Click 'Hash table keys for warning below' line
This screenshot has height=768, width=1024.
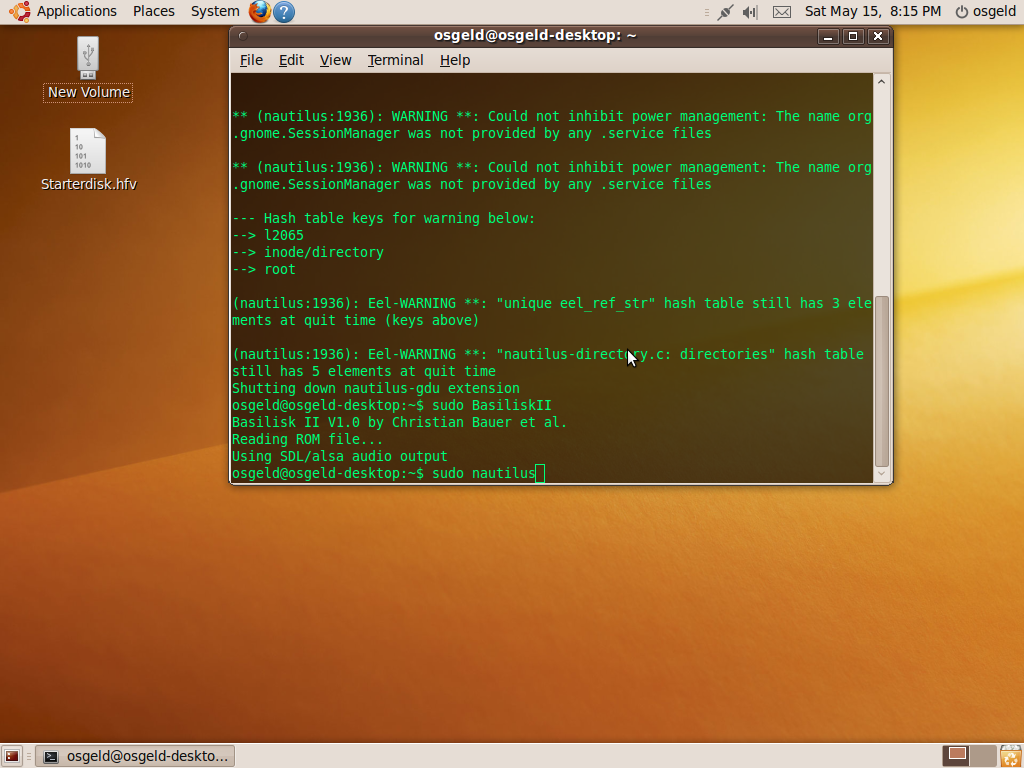coord(383,219)
